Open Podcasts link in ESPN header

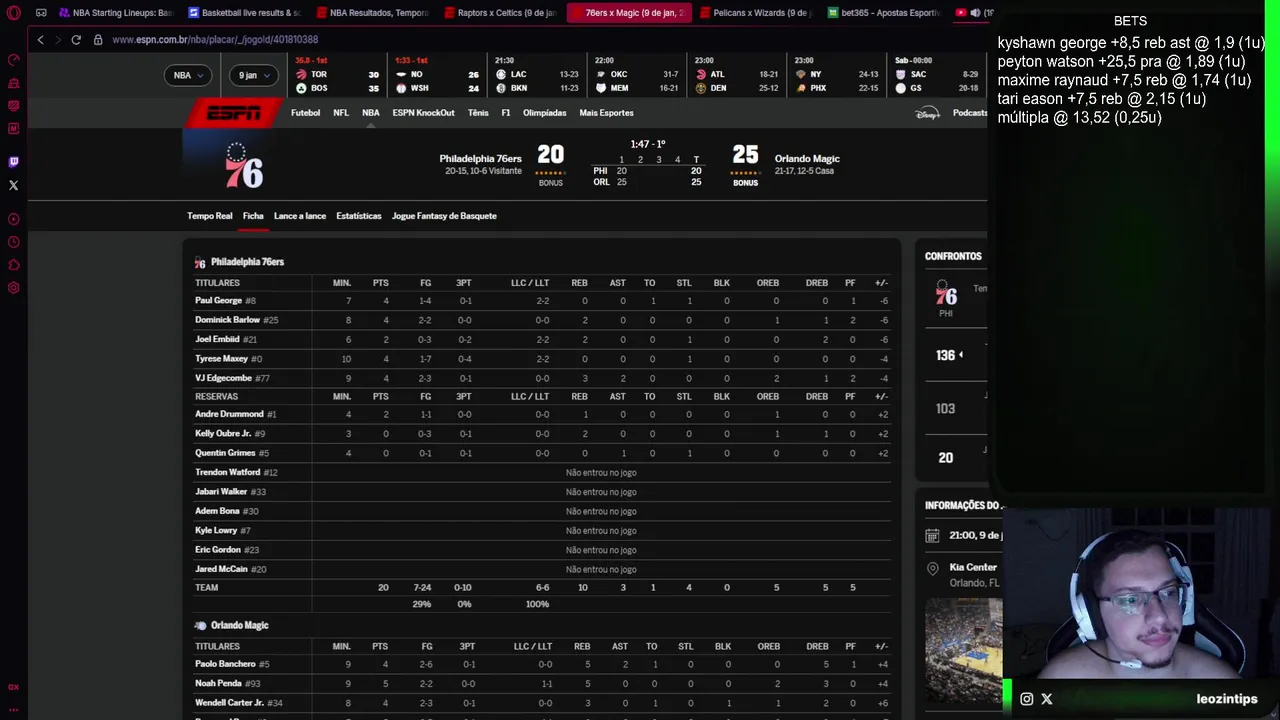[x=969, y=113]
